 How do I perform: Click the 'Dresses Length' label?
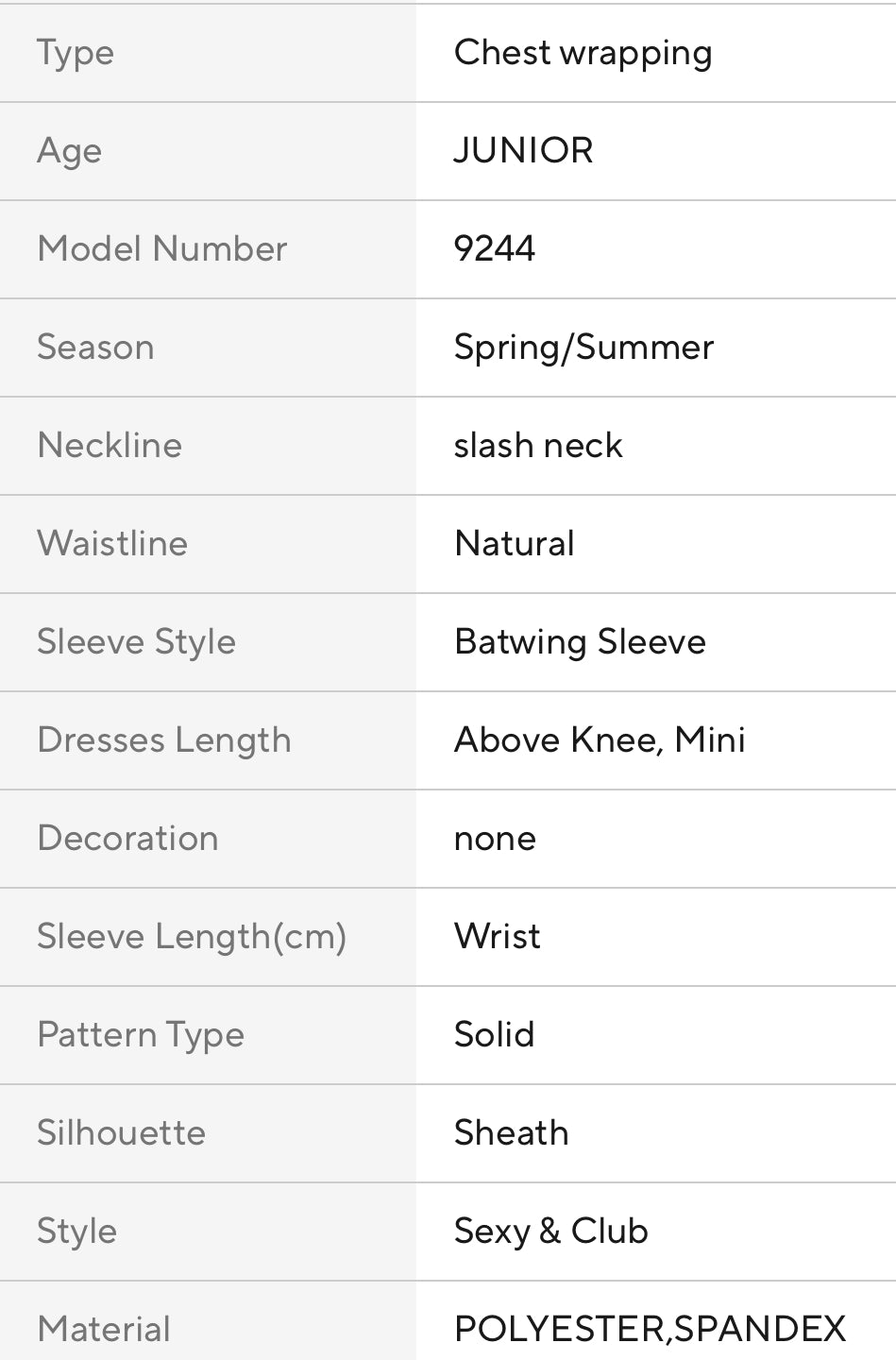[163, 740]
